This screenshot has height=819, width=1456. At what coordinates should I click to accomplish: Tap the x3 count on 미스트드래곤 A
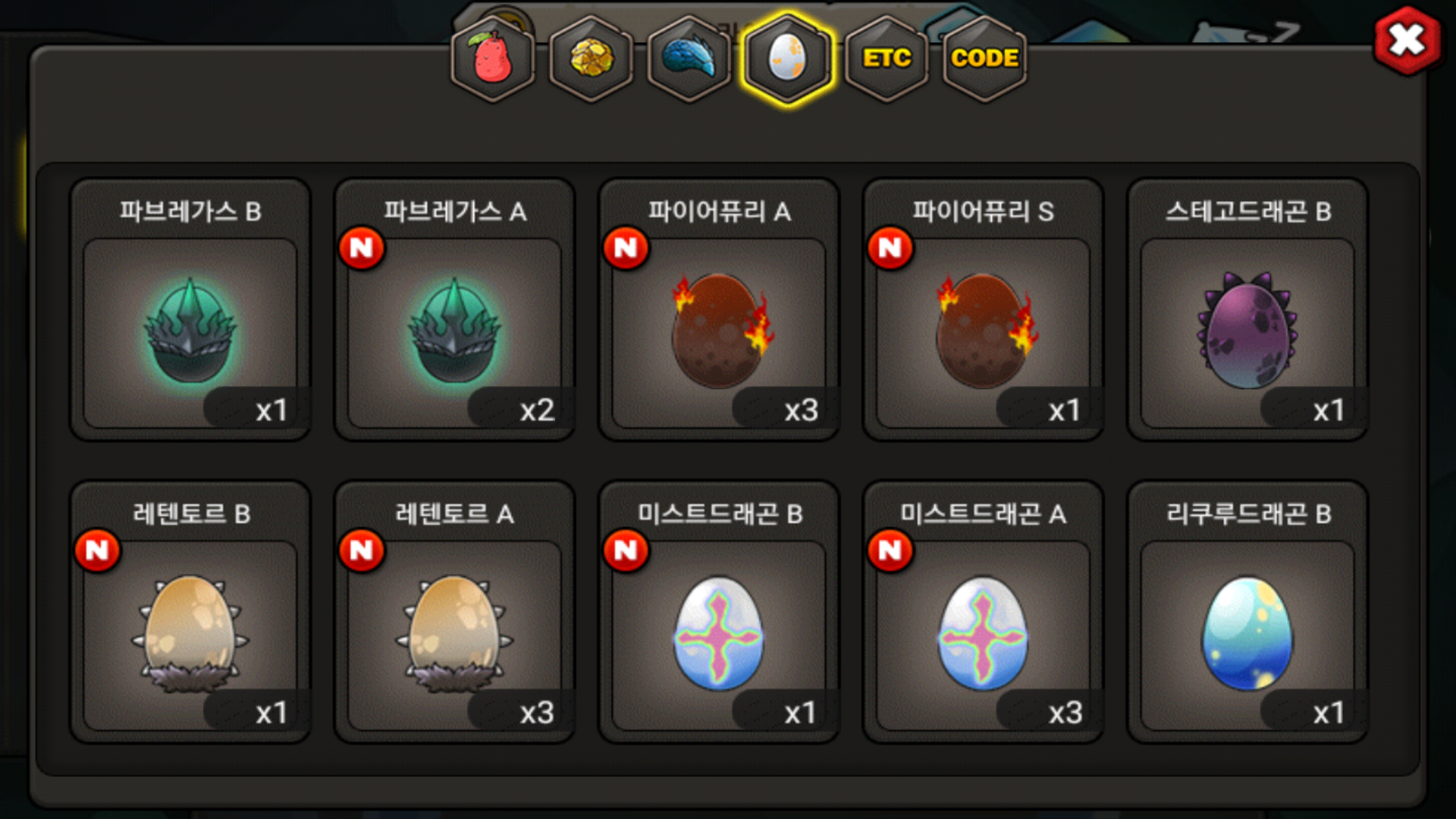point(1065,713)
